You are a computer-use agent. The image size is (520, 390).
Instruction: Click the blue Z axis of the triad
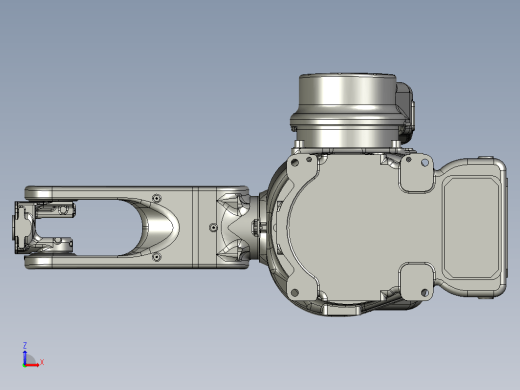point(25,357)
